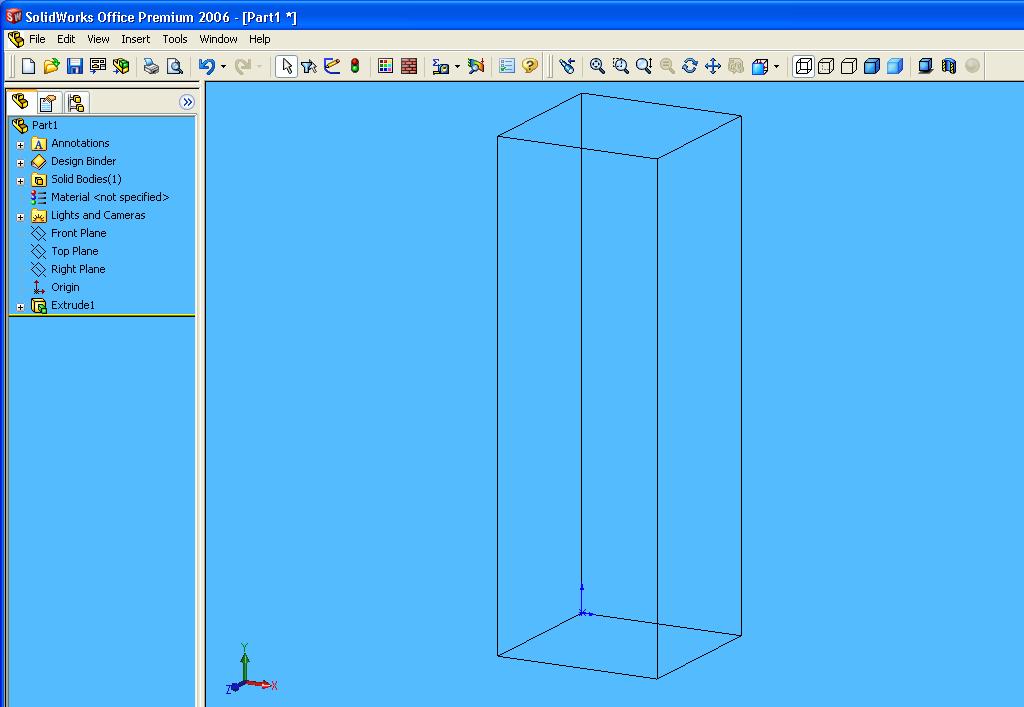Switch to the PropertyManager tab
Screen dimensions: 1024x707
(x=48, y=102)
